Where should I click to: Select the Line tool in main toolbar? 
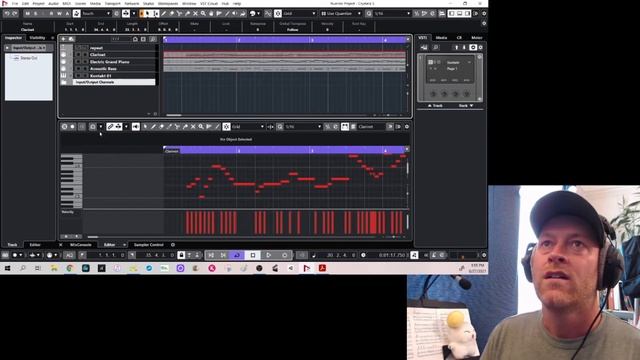[227, 13]
